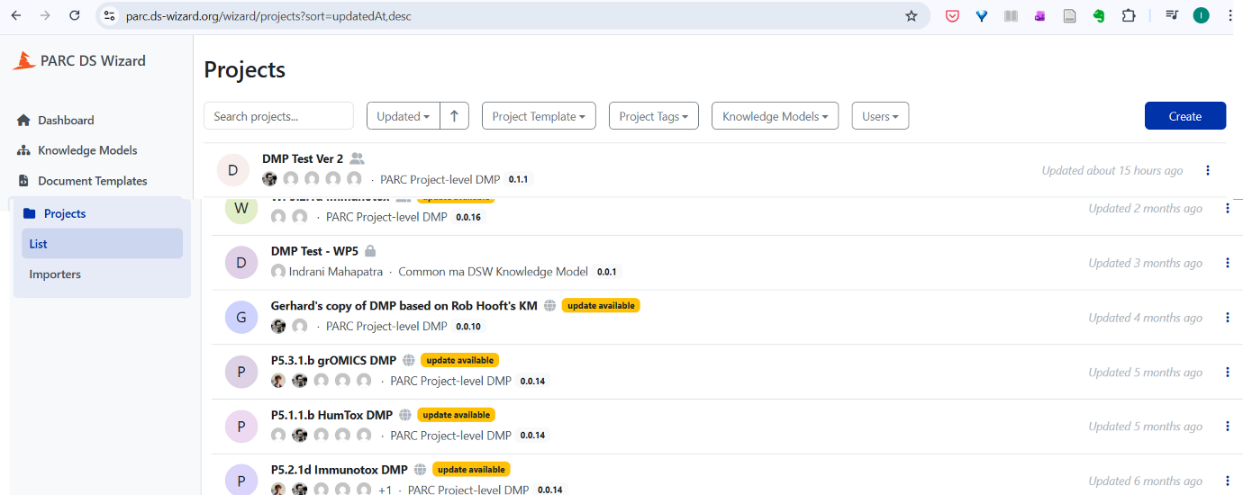Open the P5.1.1.b HumTox DMP project
This screenshot has height=495, width=1243.
(332, 415)
